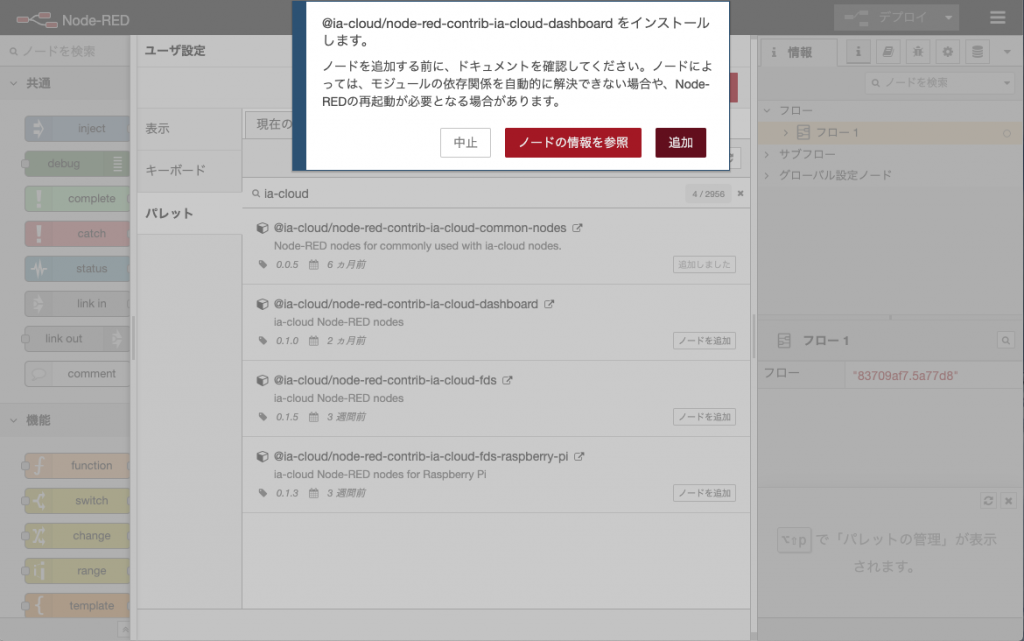
Task: Open the main hamburger menu
Action: tap(997, 17)
